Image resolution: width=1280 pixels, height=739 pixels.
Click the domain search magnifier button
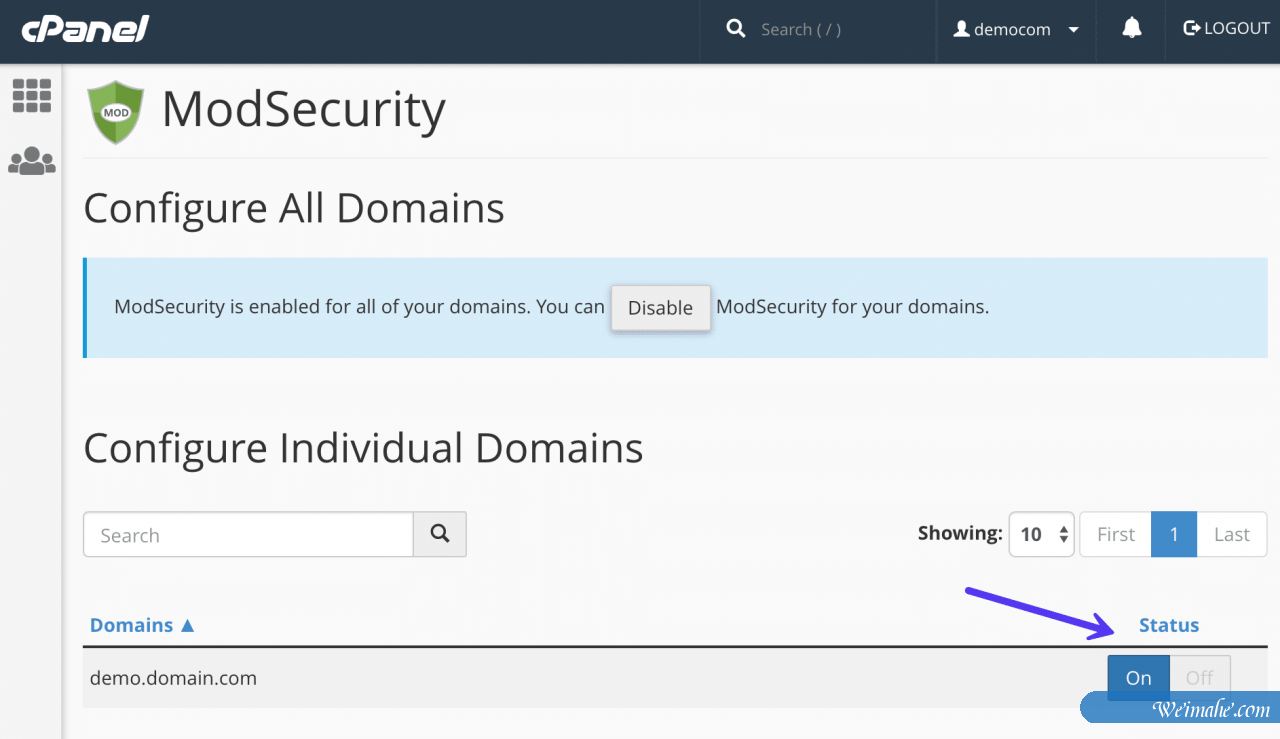[440, 534]
